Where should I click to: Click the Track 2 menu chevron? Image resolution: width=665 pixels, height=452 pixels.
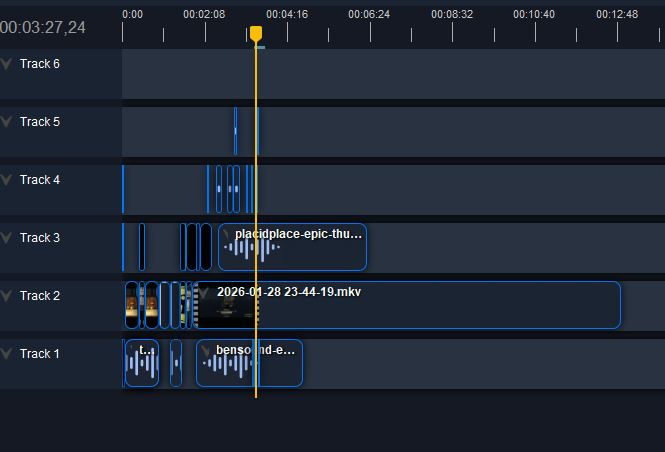(8, 296)
